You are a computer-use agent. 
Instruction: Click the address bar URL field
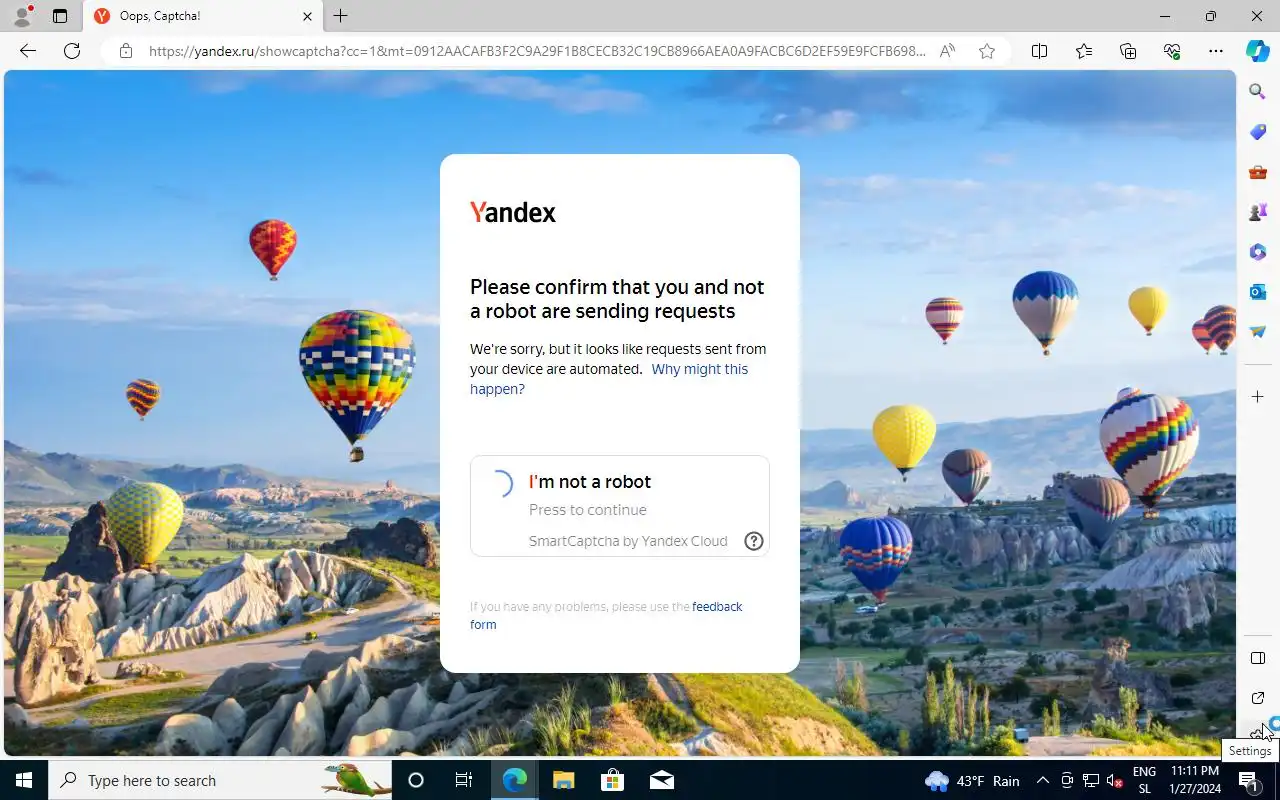pos(537,51)
